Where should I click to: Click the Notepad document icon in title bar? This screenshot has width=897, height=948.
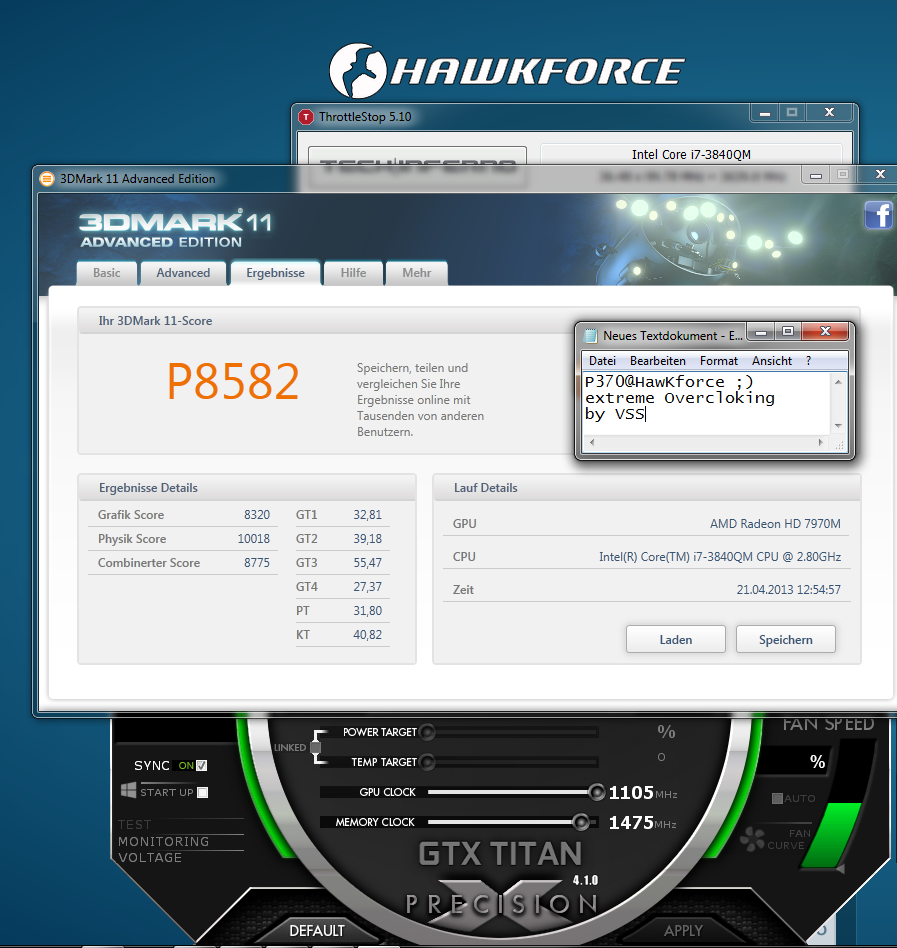click(591, 336)
